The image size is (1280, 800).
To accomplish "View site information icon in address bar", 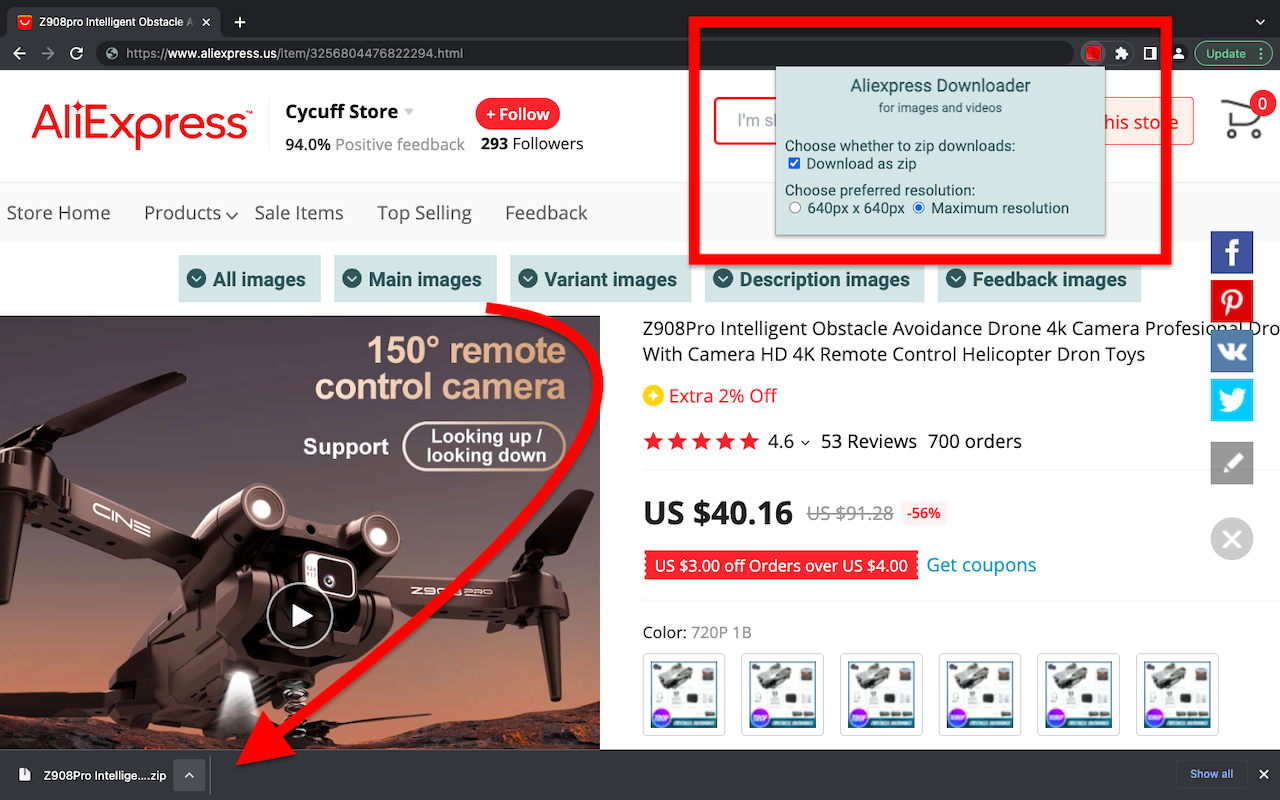I will tap(112, 54).
